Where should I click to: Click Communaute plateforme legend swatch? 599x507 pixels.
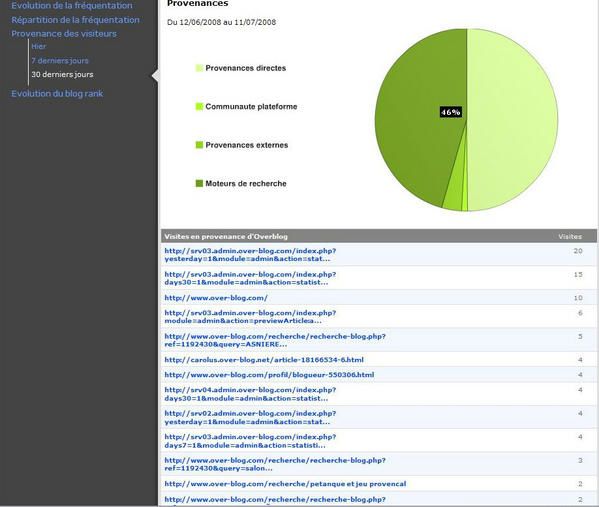click(199, 107)
